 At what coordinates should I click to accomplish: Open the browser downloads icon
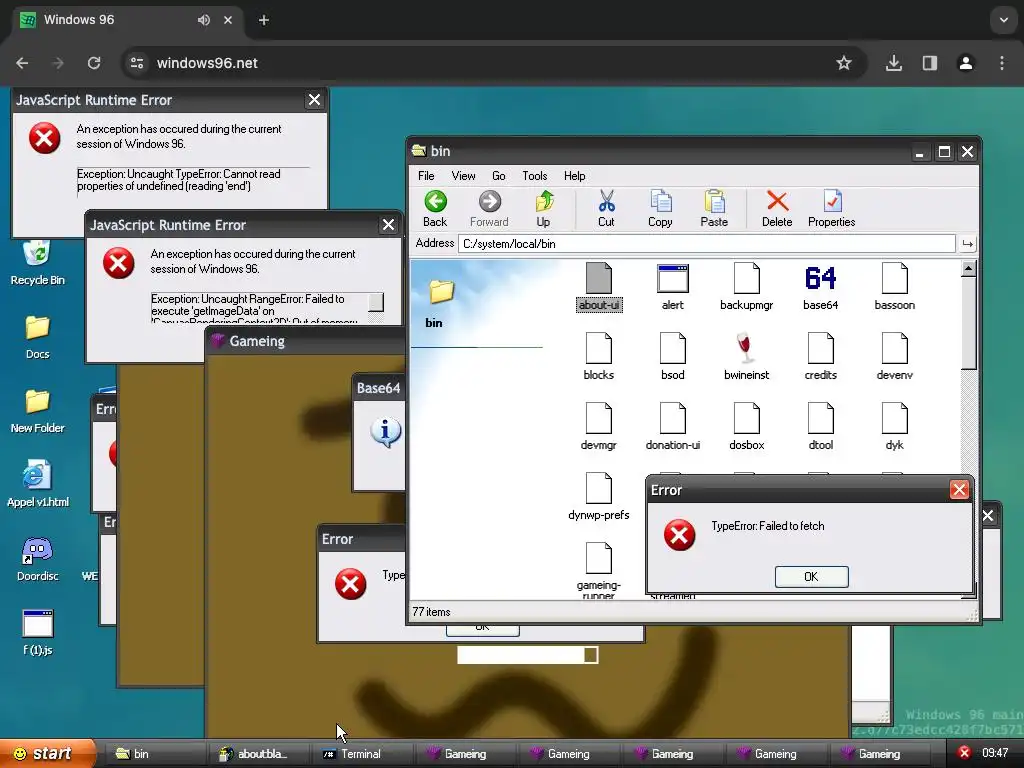click(893, 63)
